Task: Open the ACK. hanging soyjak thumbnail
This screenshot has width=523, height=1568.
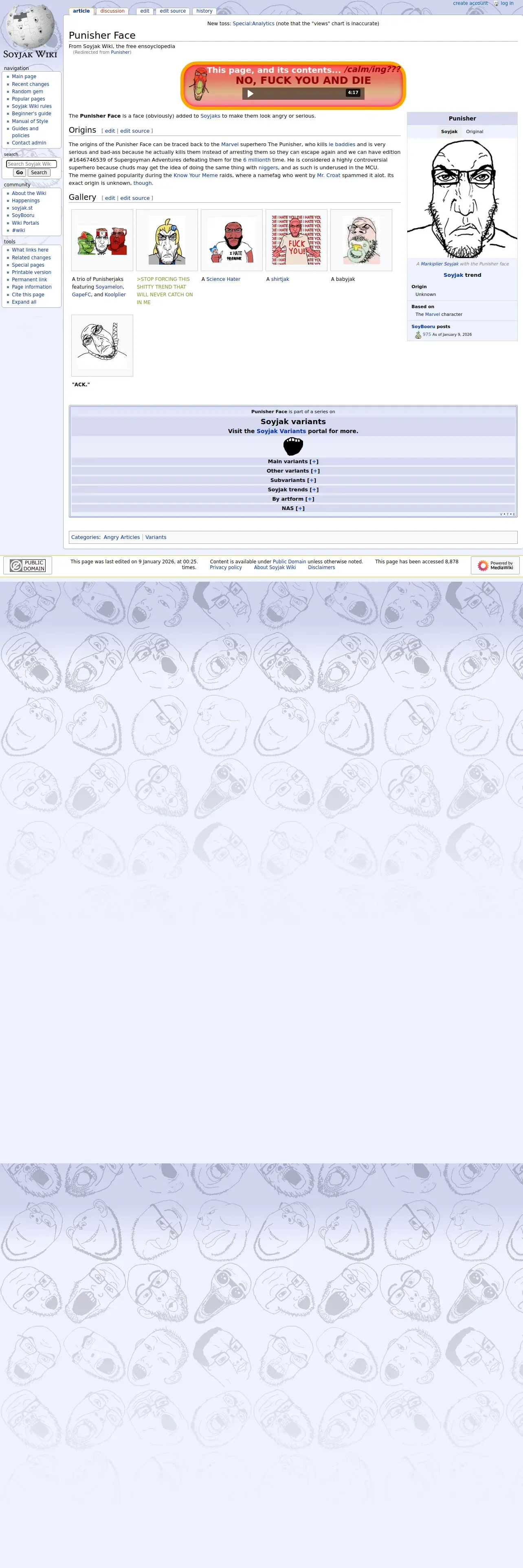Action: click(x=102, y=345)
